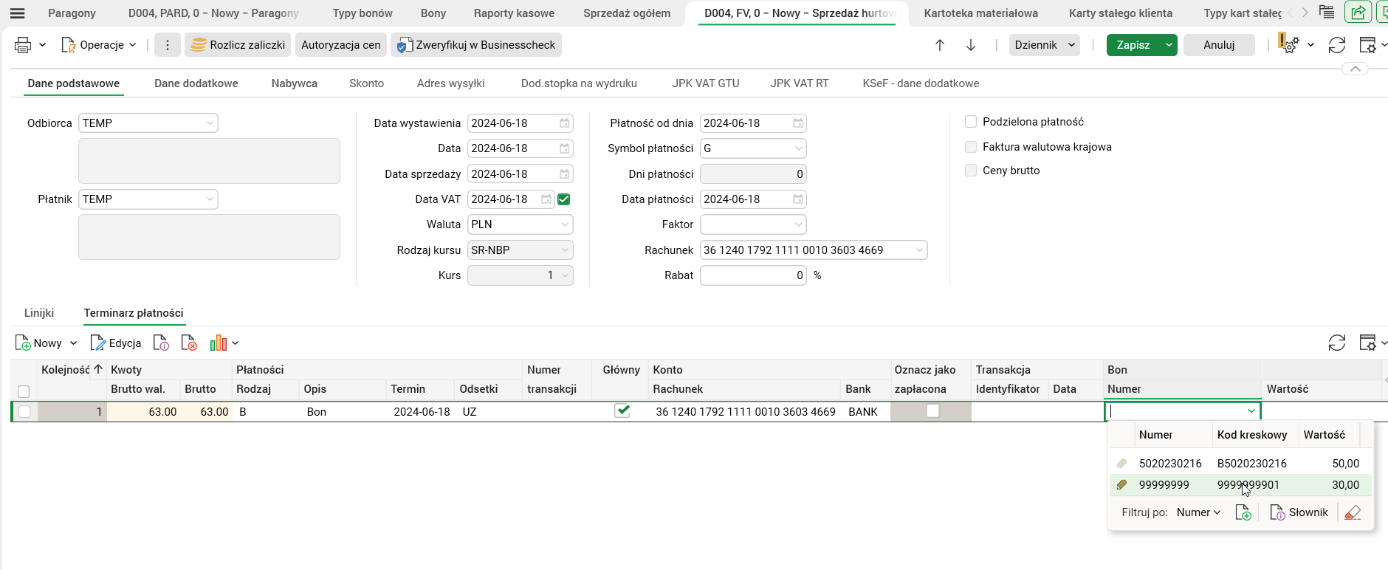Click top toolbar refresh icon
The image size is (1388, 570).
[1337, 45]
